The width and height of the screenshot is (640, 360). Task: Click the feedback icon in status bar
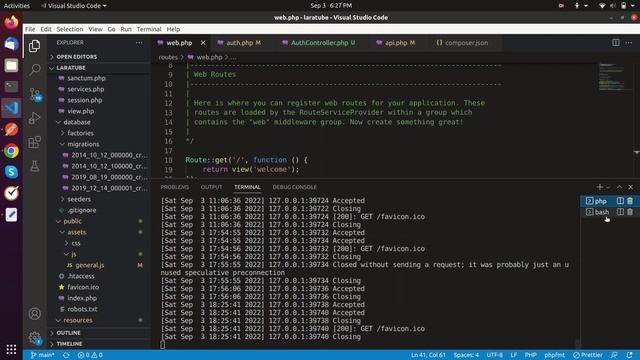(614, 355)
